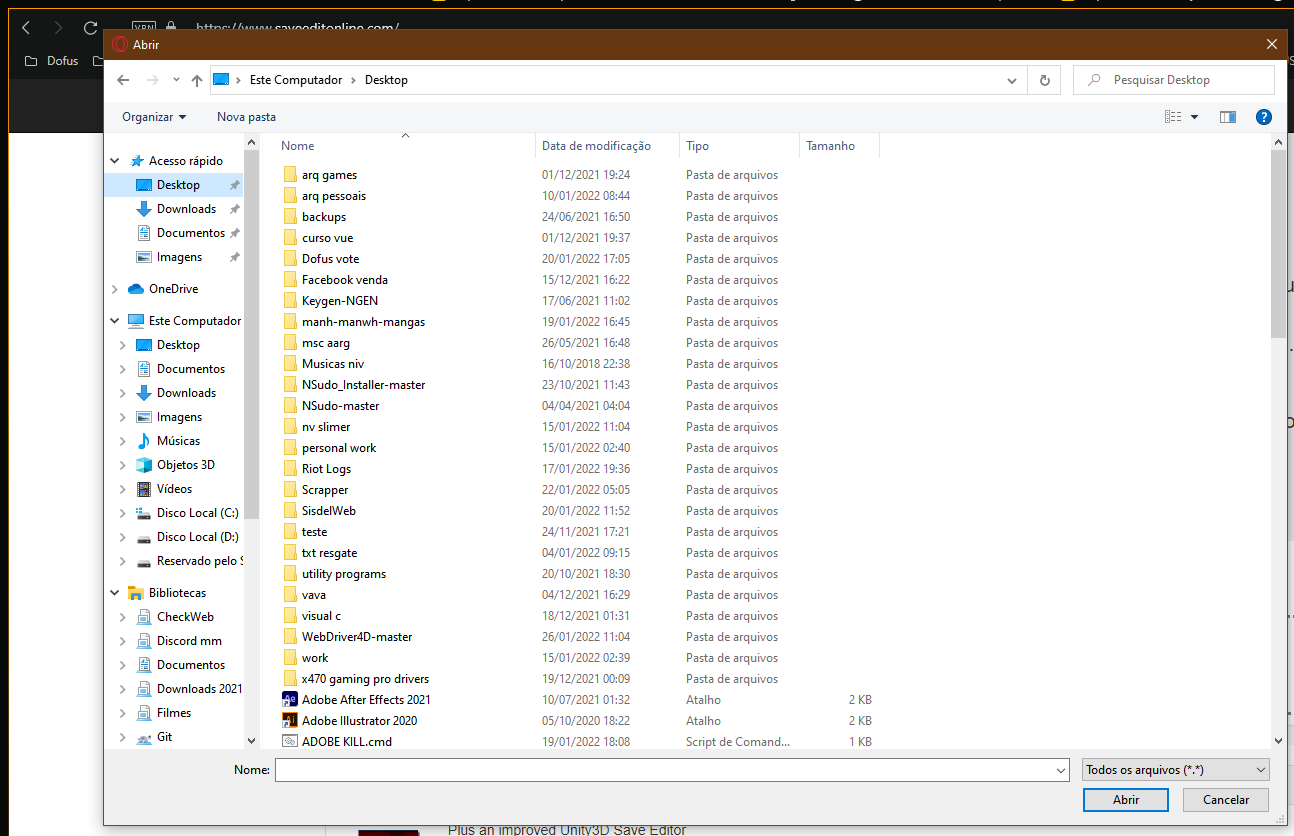Select the Dofus vote folder icon
The image size is (1294, 836).
290,259
